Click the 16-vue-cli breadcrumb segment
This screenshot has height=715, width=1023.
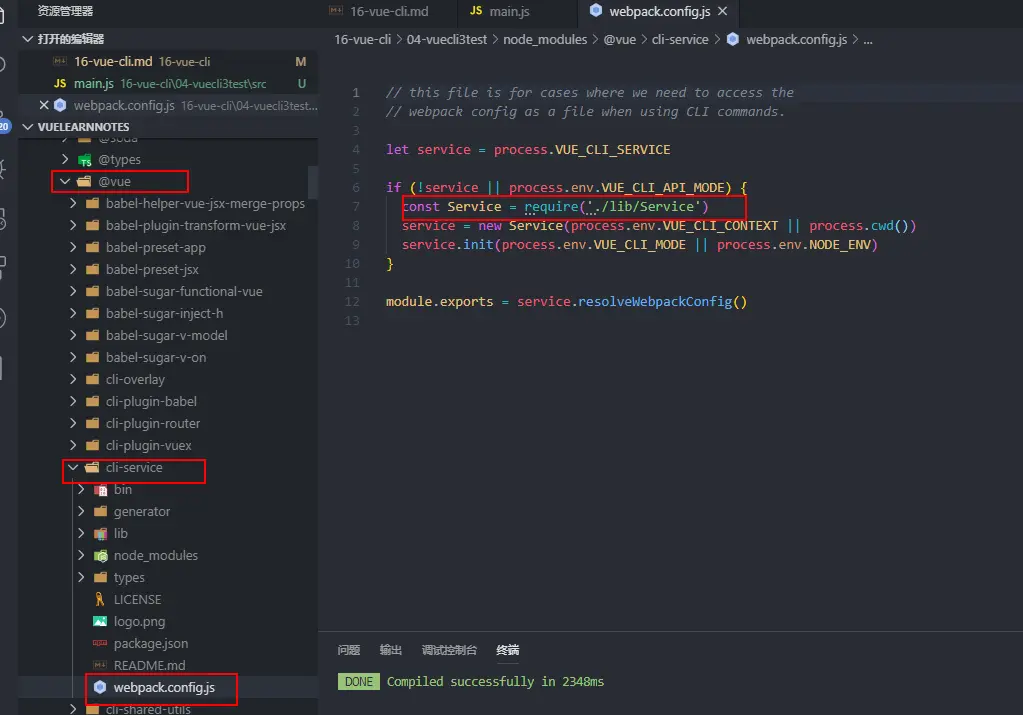[x=362, y=39]
